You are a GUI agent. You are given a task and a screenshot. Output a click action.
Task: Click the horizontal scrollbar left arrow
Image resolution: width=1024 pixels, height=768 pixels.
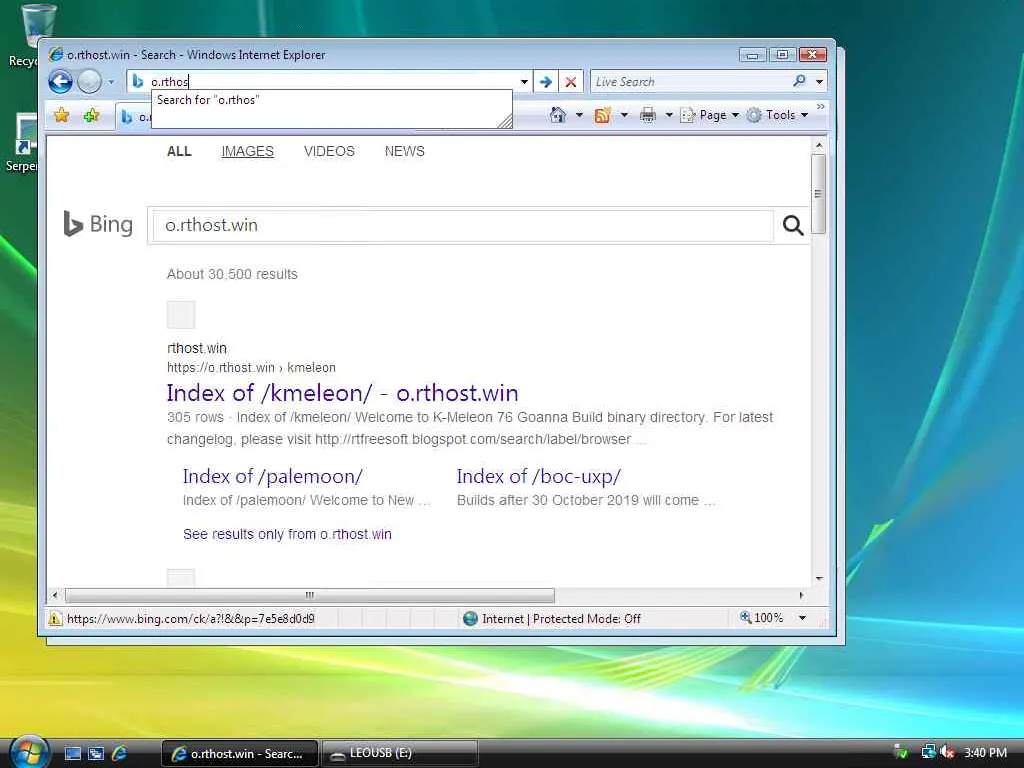(x=56, y=595)
